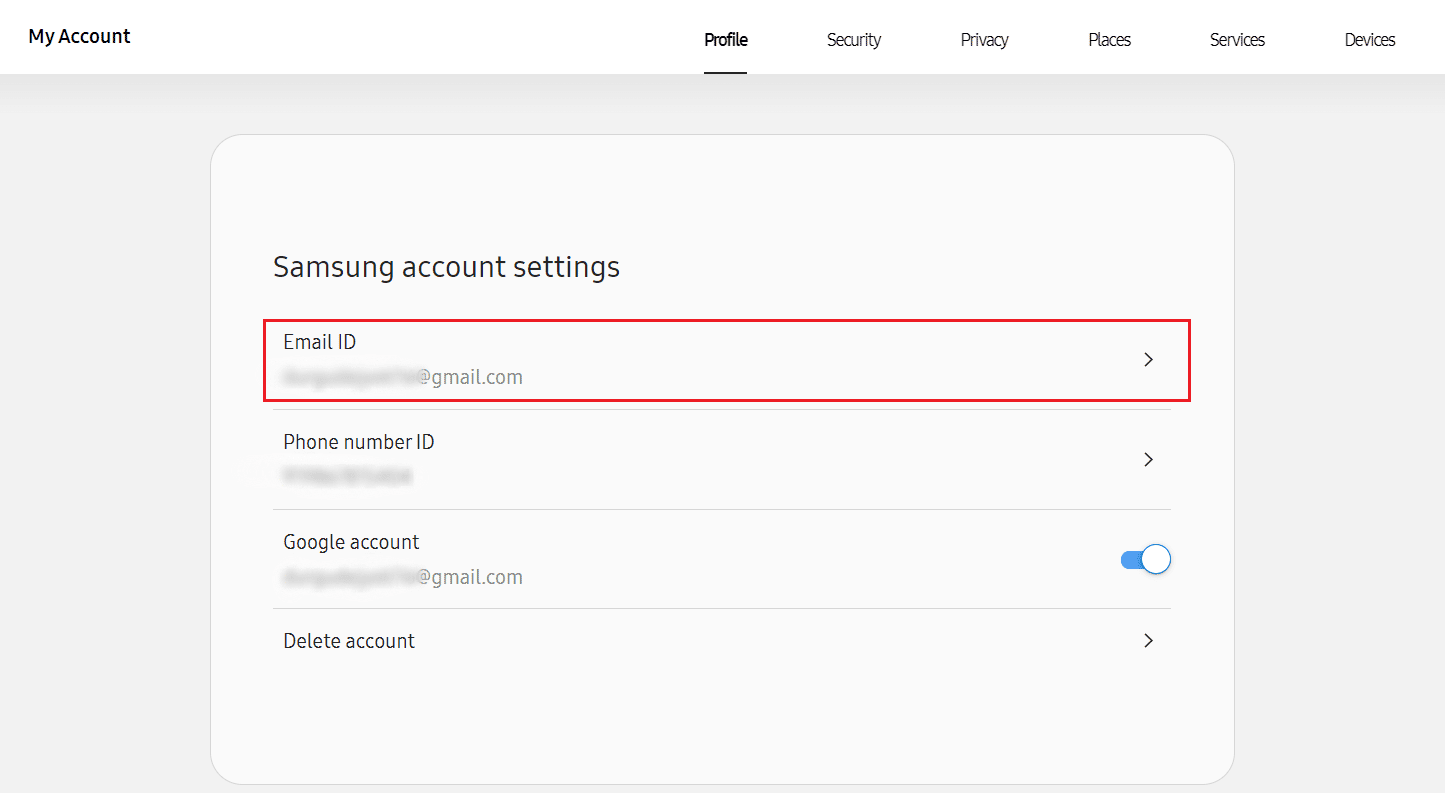This screenshot has height=793, width=1445.
Task: Click the arrow icon in Delete account row
Action: (1148, 641)
